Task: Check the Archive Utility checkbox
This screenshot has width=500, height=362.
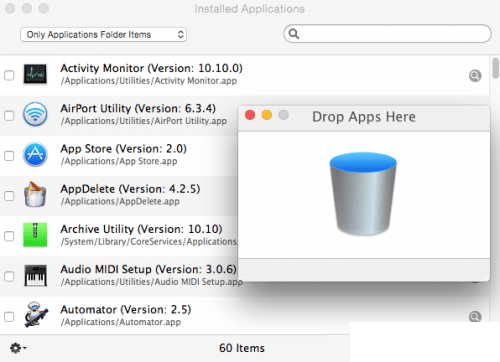Action: [9, 236]
